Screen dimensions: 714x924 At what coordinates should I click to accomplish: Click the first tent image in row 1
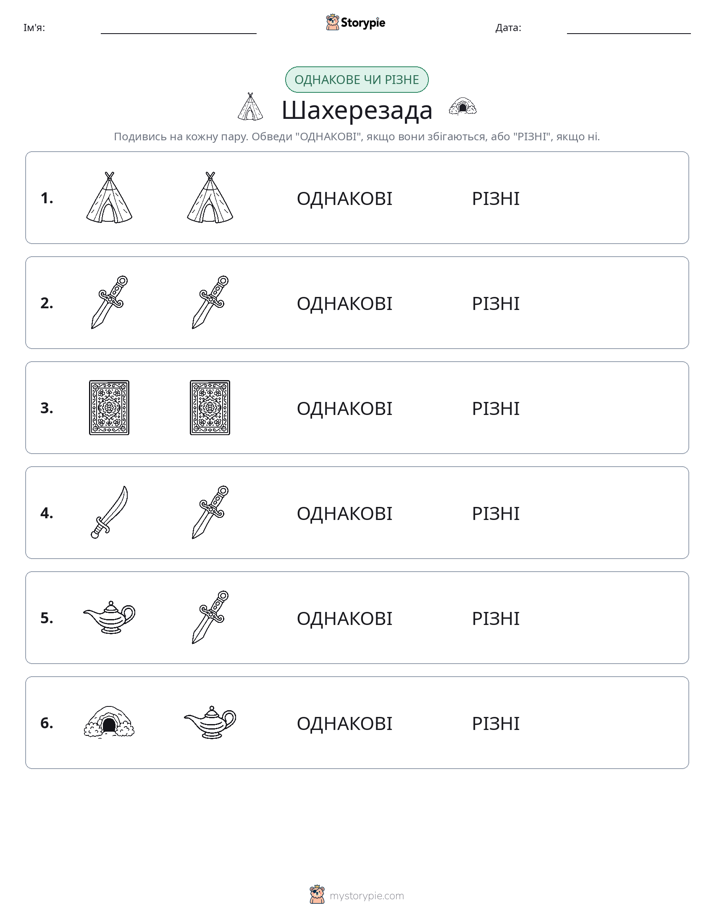pyautogui.click(x=109, y=197)
